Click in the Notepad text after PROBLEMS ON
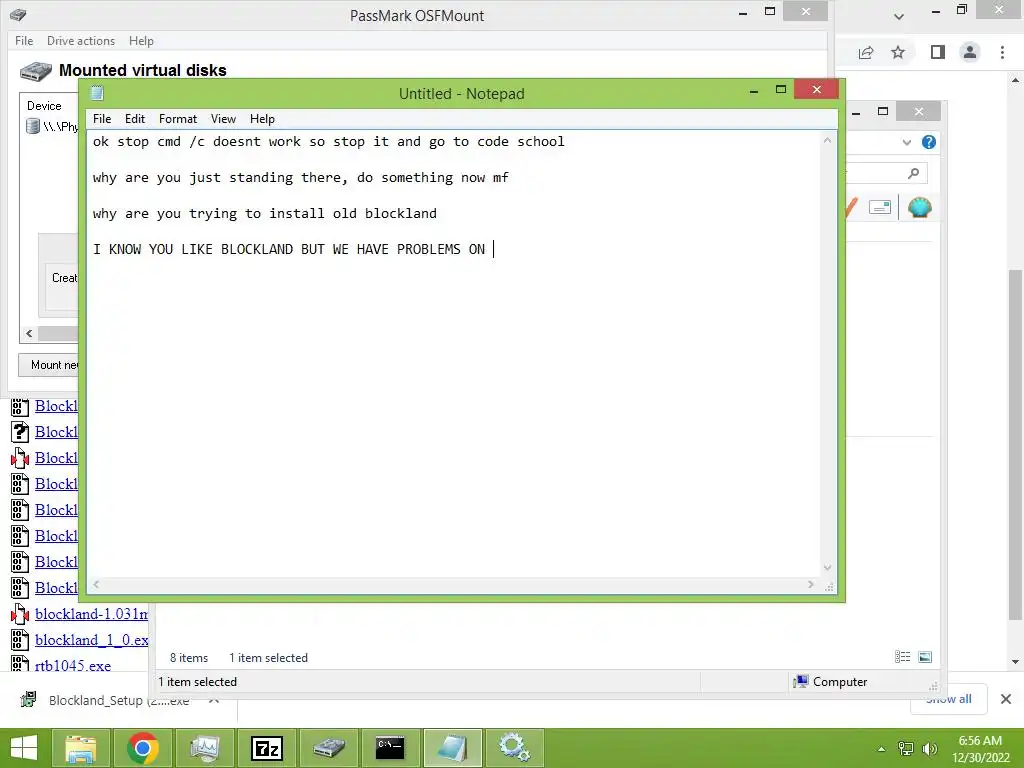 [493, 249]
